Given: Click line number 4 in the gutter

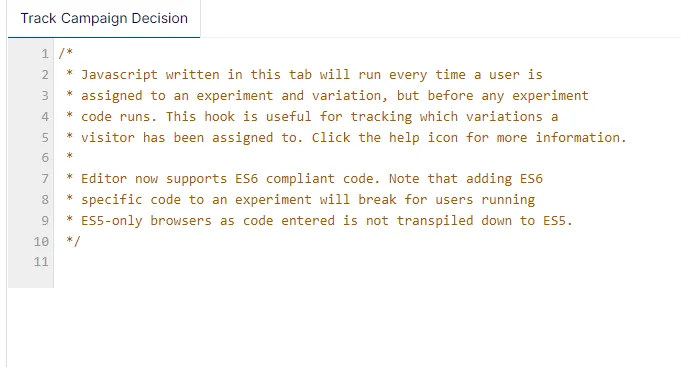Looking at the screenshot, I should tap(45, 117).
